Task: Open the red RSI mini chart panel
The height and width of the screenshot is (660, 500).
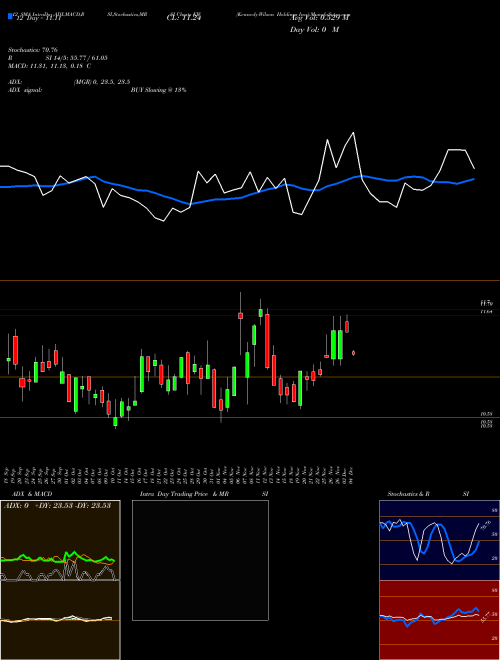Action: (x=439, y=620)
